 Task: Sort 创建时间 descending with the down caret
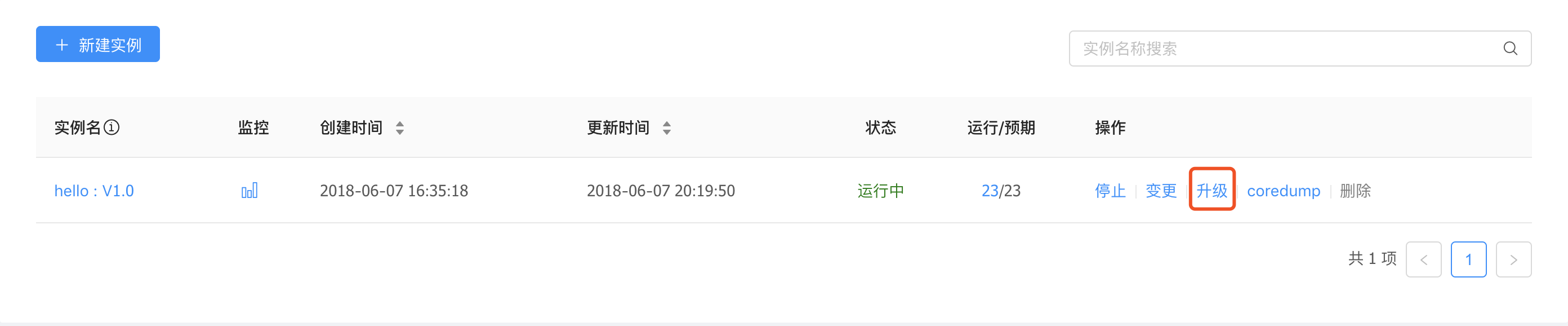[x=400, y=132]
